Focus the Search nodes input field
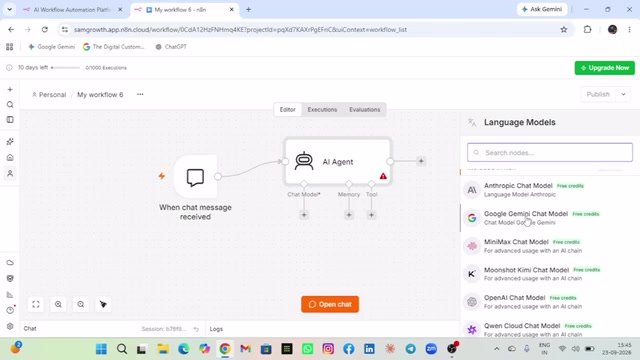Screen dimensions: 640x360 click(x=550, y=153)
